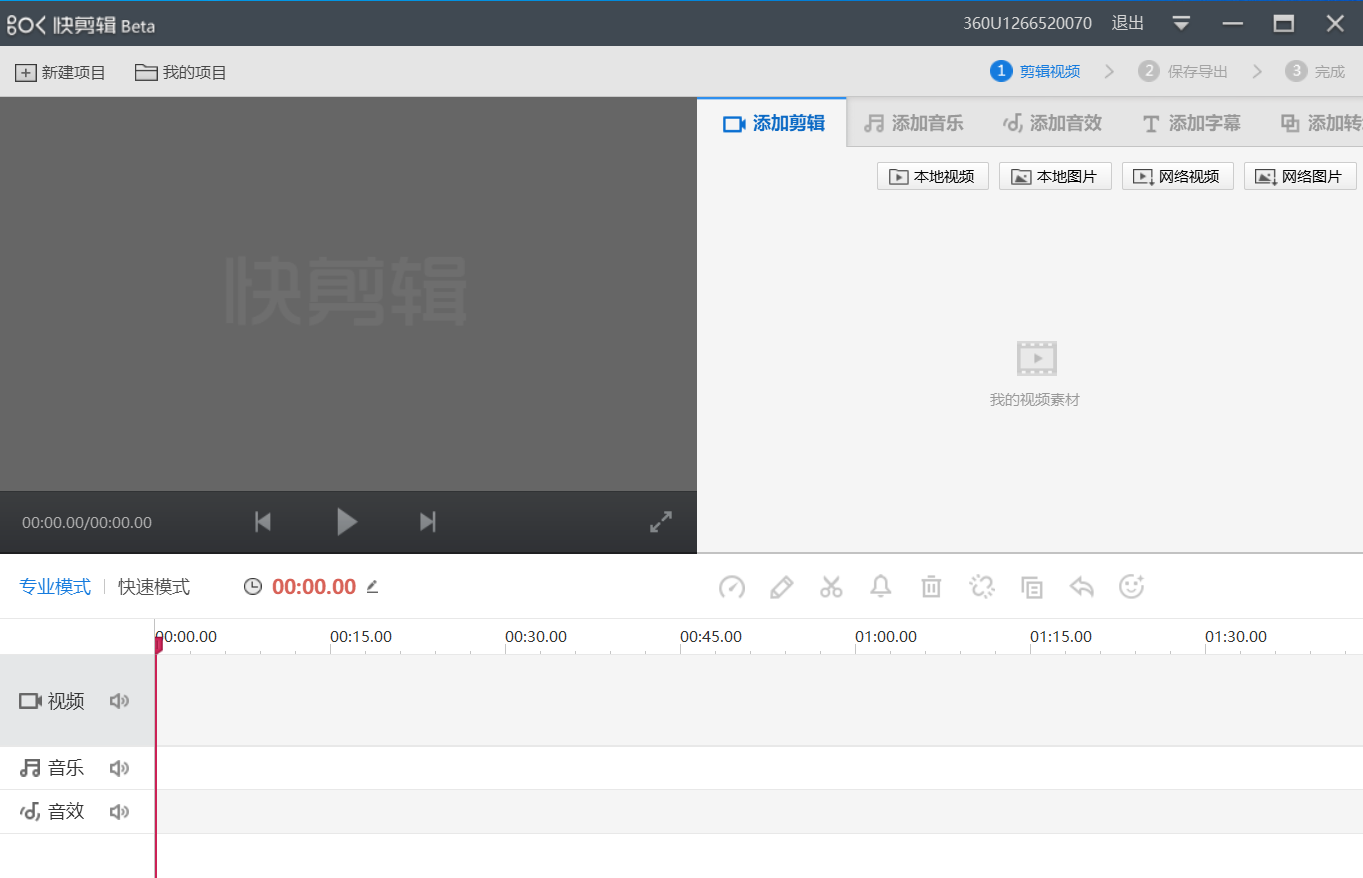Click step 3 完成
The image size is (1363, 878).
click(1315, 71)
